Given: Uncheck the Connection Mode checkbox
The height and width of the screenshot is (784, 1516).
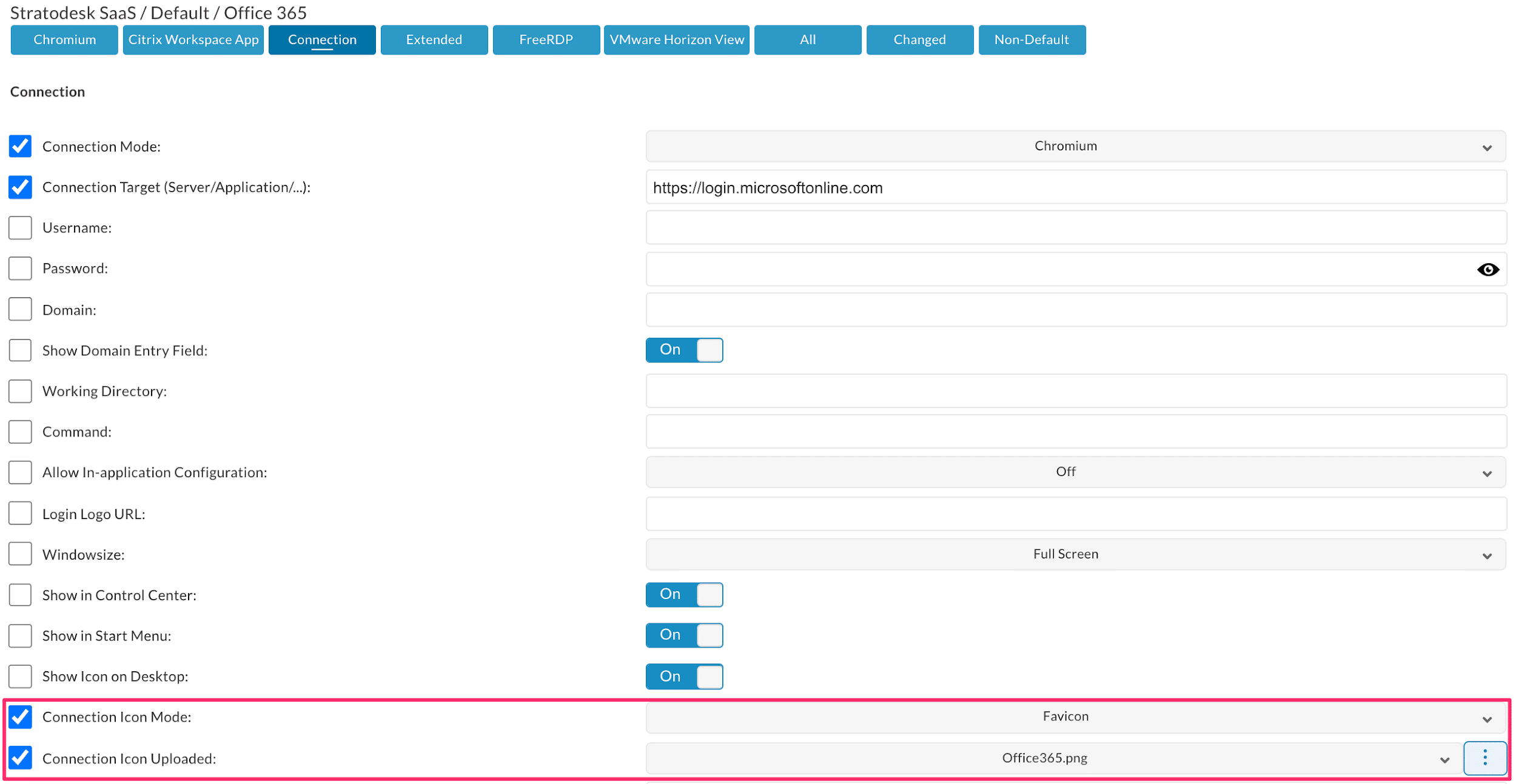Looking at the screenshot, I should [20, 146].
